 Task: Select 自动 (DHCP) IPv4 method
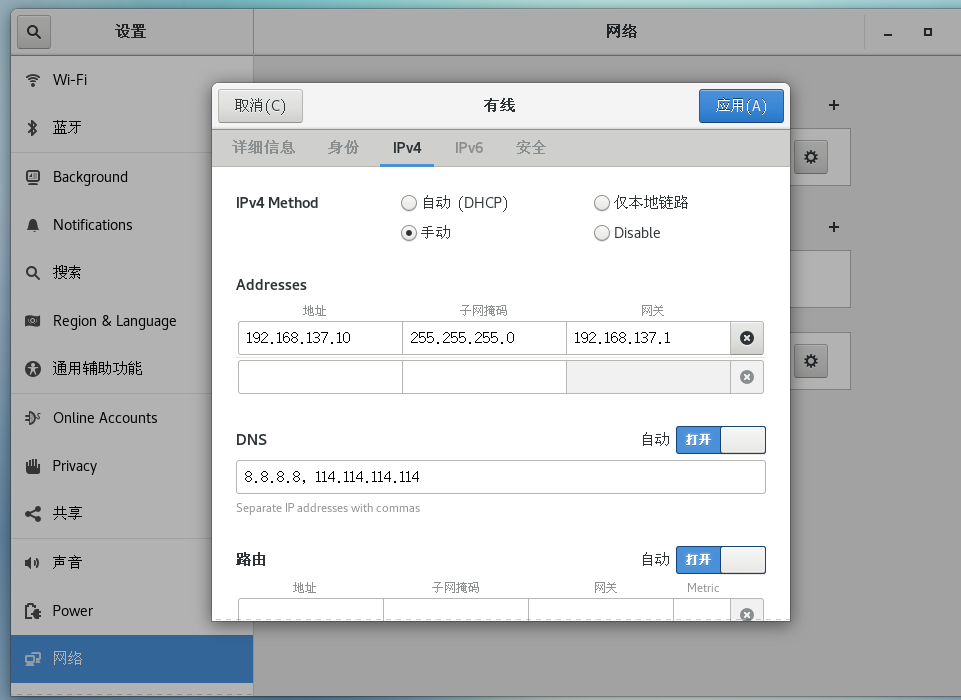click(454, 202)
